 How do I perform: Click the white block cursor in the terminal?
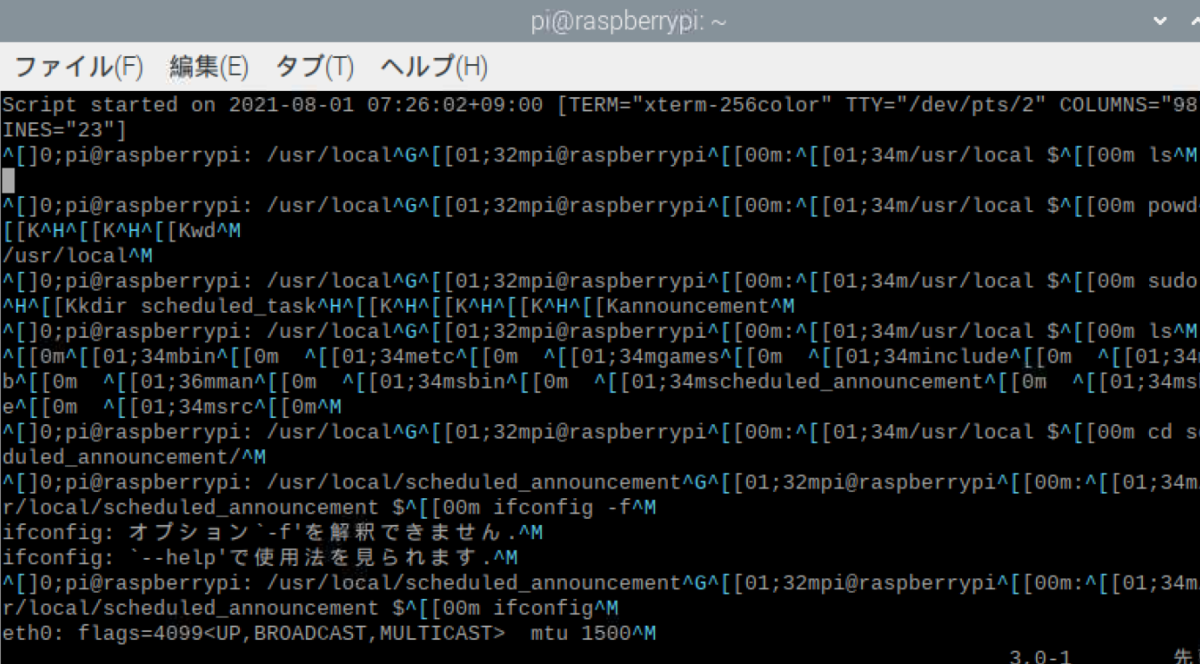8,181
